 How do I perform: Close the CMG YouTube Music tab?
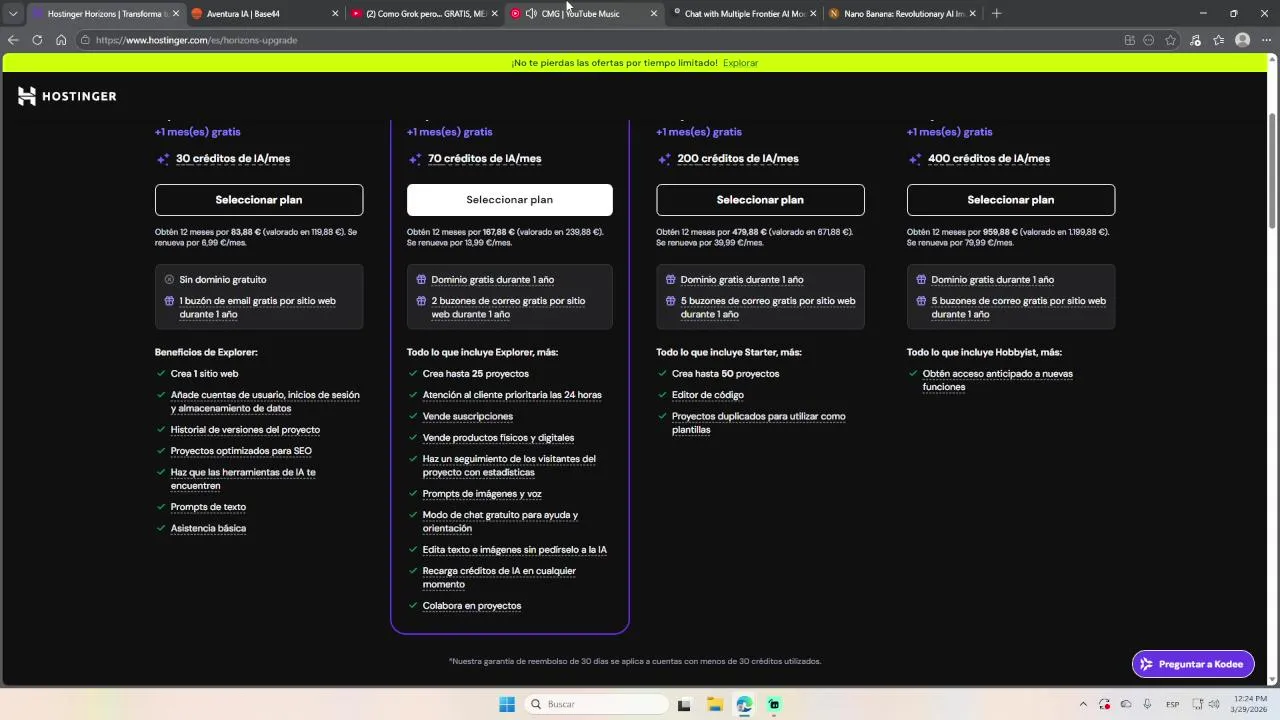coord(654,13)
